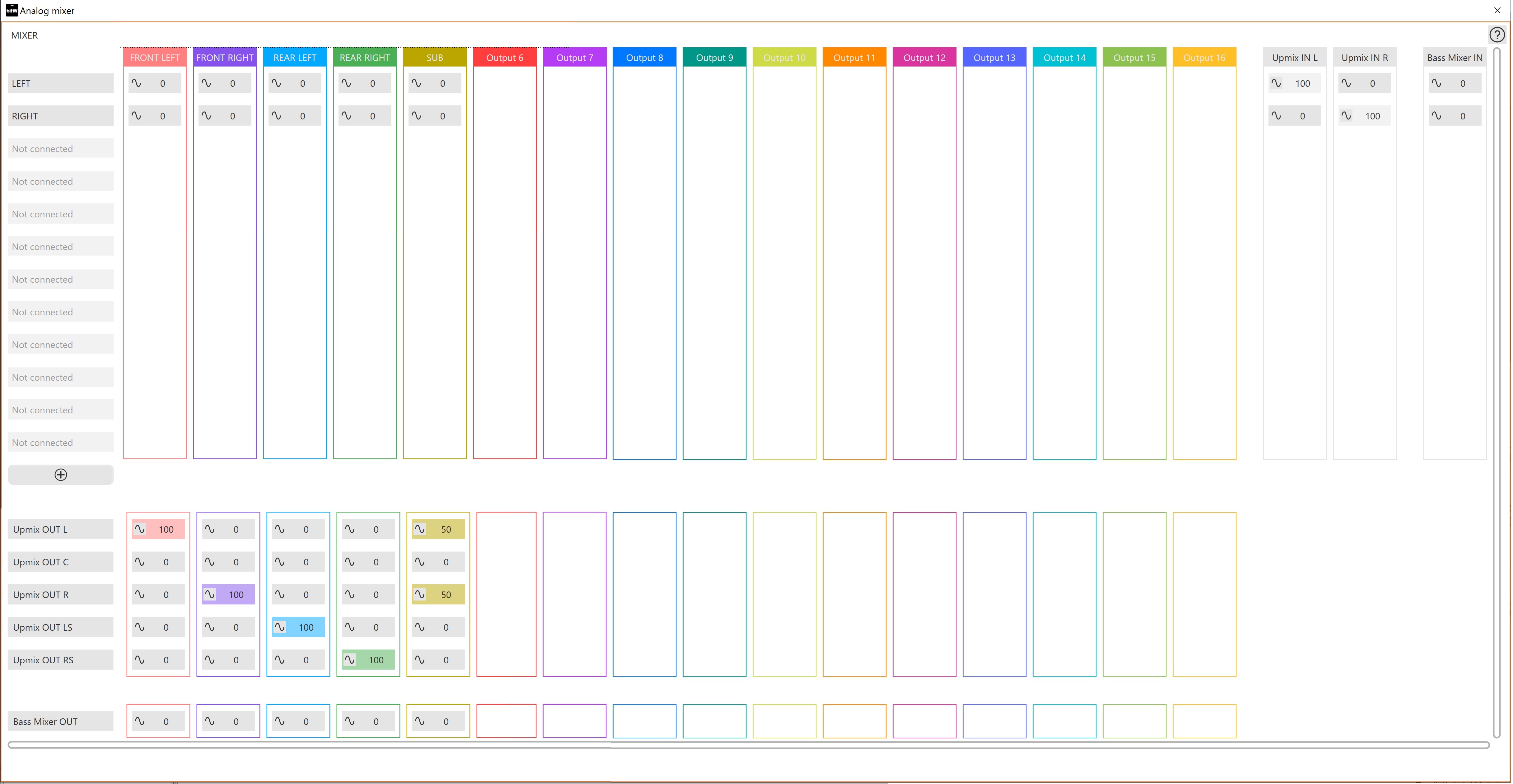1513x784 pixels.
Task: Toggle phase icon for RIGHT to Bass Mixer IN
Action: [x=1436, y=116]
